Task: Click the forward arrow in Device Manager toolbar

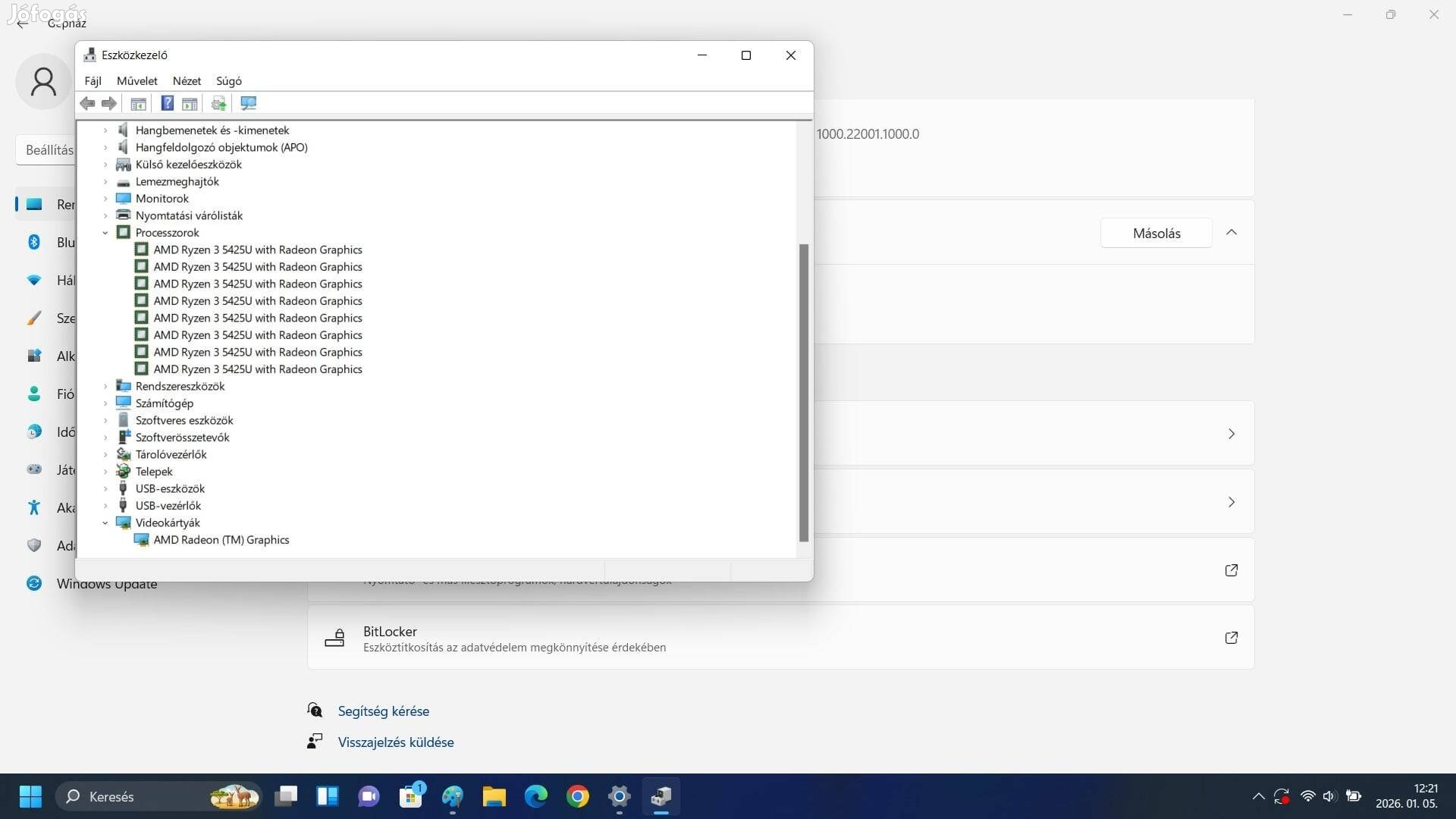Action: [x=109, y=103]
